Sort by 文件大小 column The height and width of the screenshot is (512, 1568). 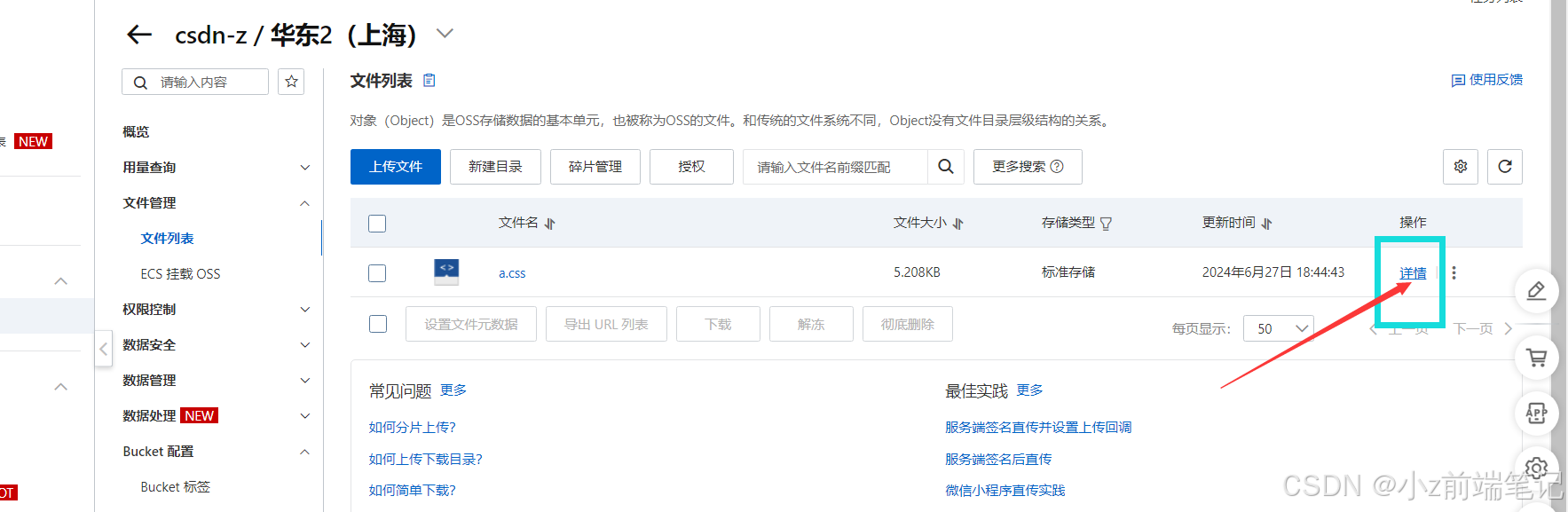[x=958, y=224]
